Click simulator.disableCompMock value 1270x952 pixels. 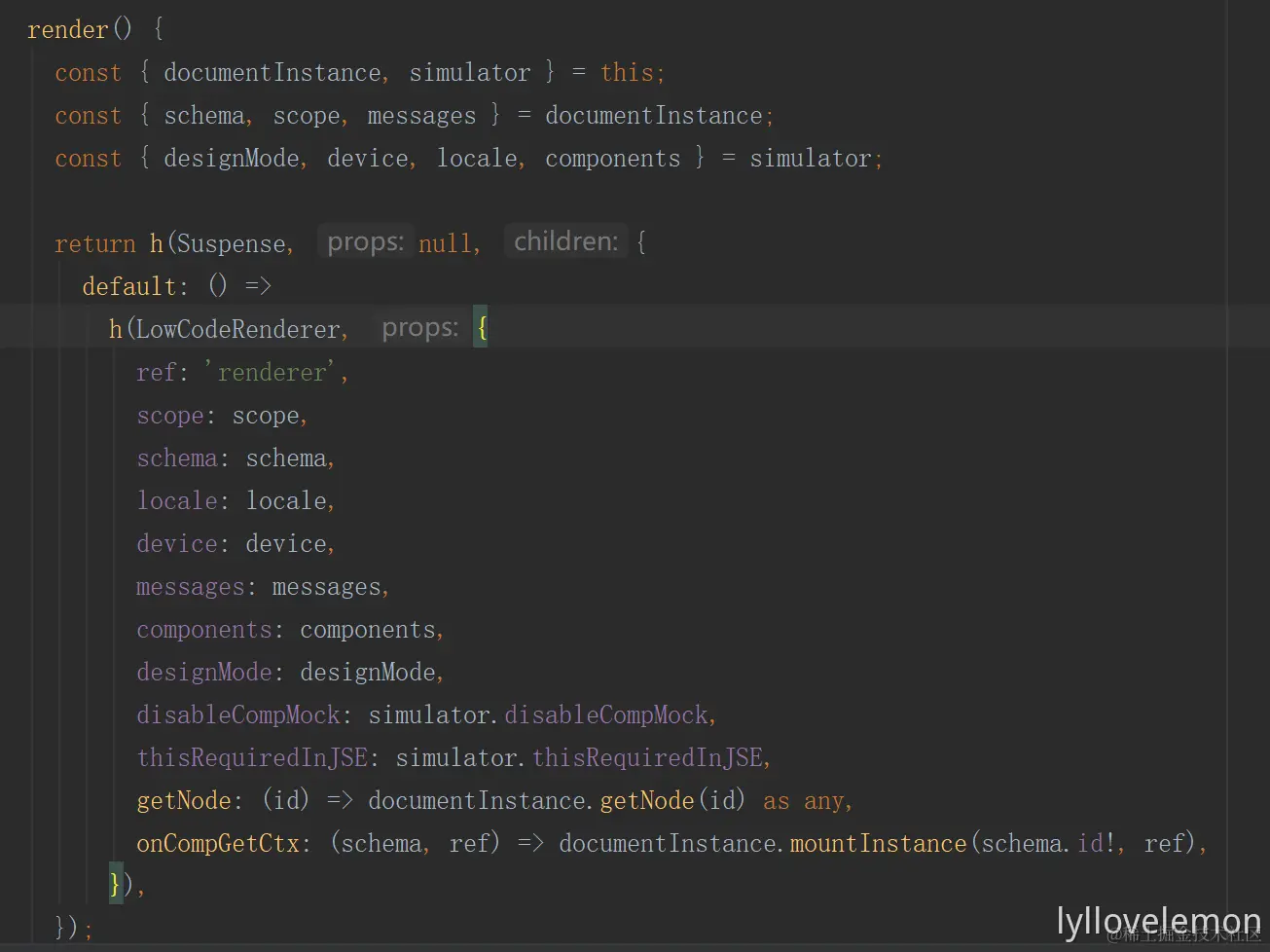pyautogui.click(x=538, y=714)
